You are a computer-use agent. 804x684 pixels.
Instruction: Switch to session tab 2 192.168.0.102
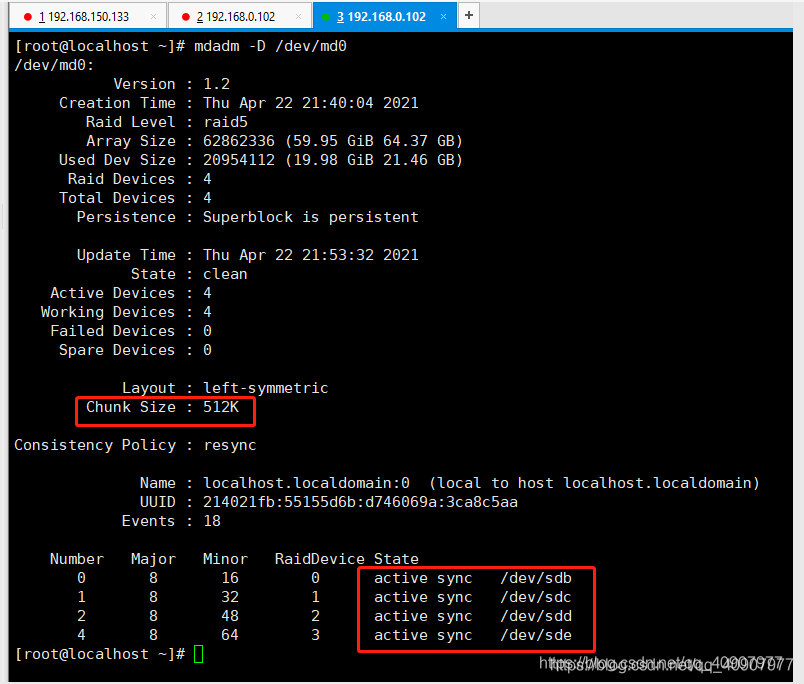pos(240,16)
